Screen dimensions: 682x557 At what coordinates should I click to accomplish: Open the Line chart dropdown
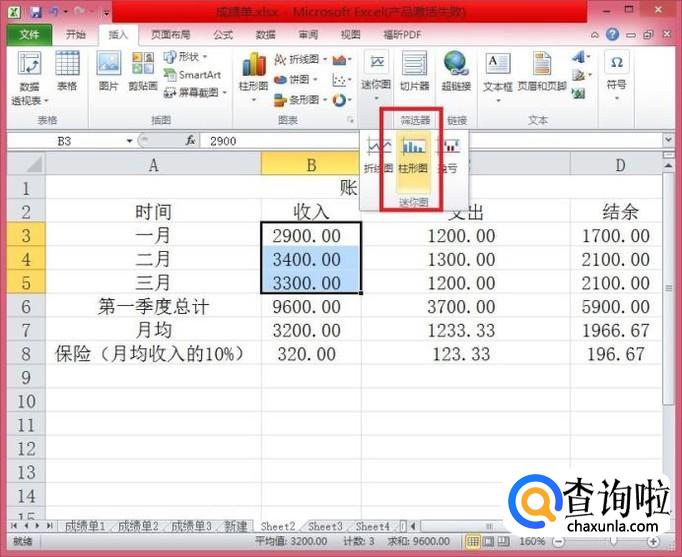pyautogui.click(x=301, y=59)
